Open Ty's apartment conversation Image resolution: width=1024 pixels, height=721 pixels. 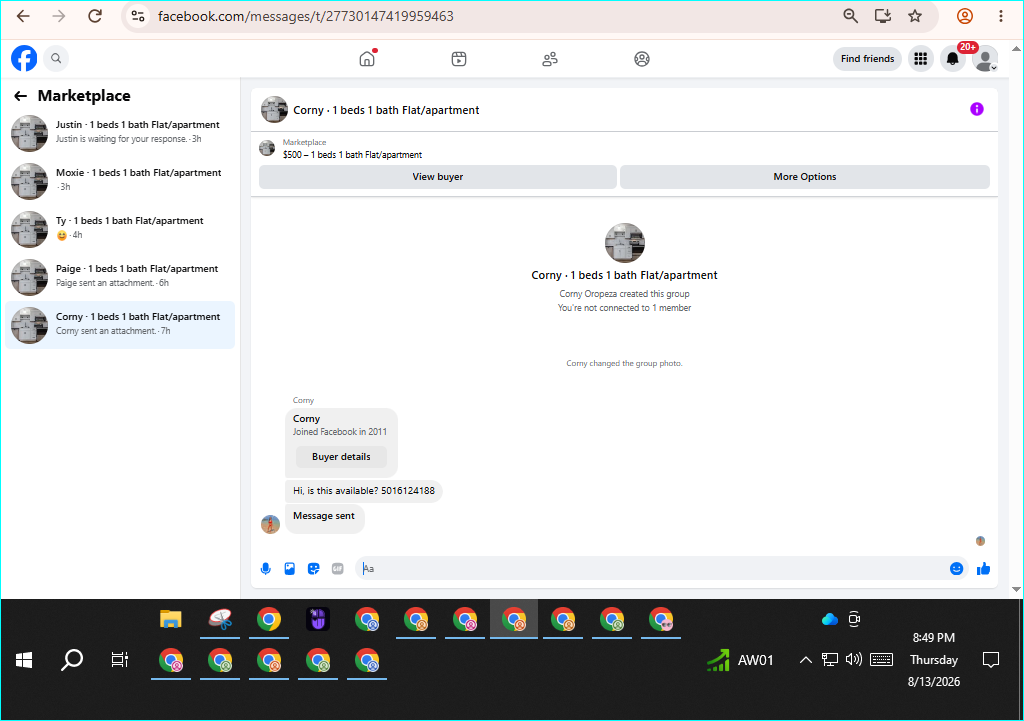pyautogui.click(x=120, y=229)
